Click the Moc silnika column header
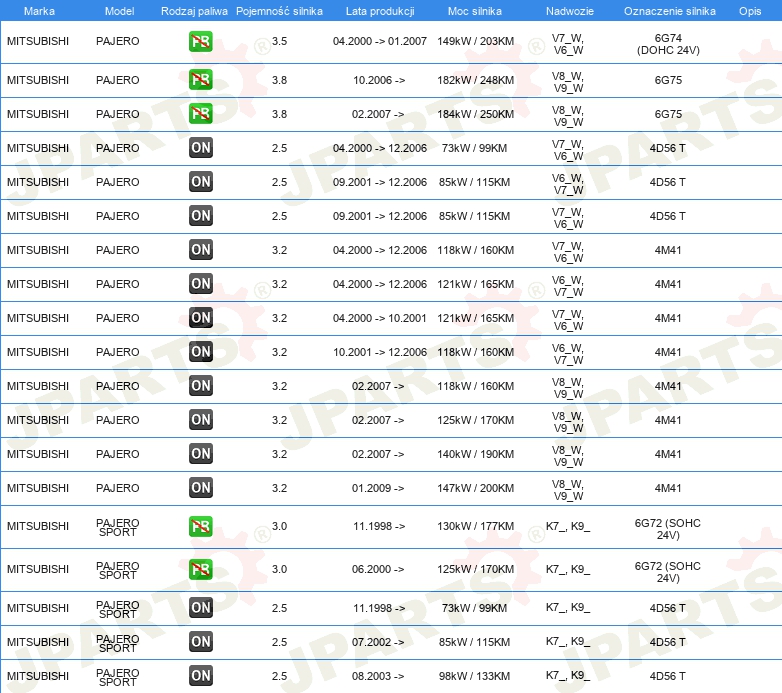 tap(475, 11)
